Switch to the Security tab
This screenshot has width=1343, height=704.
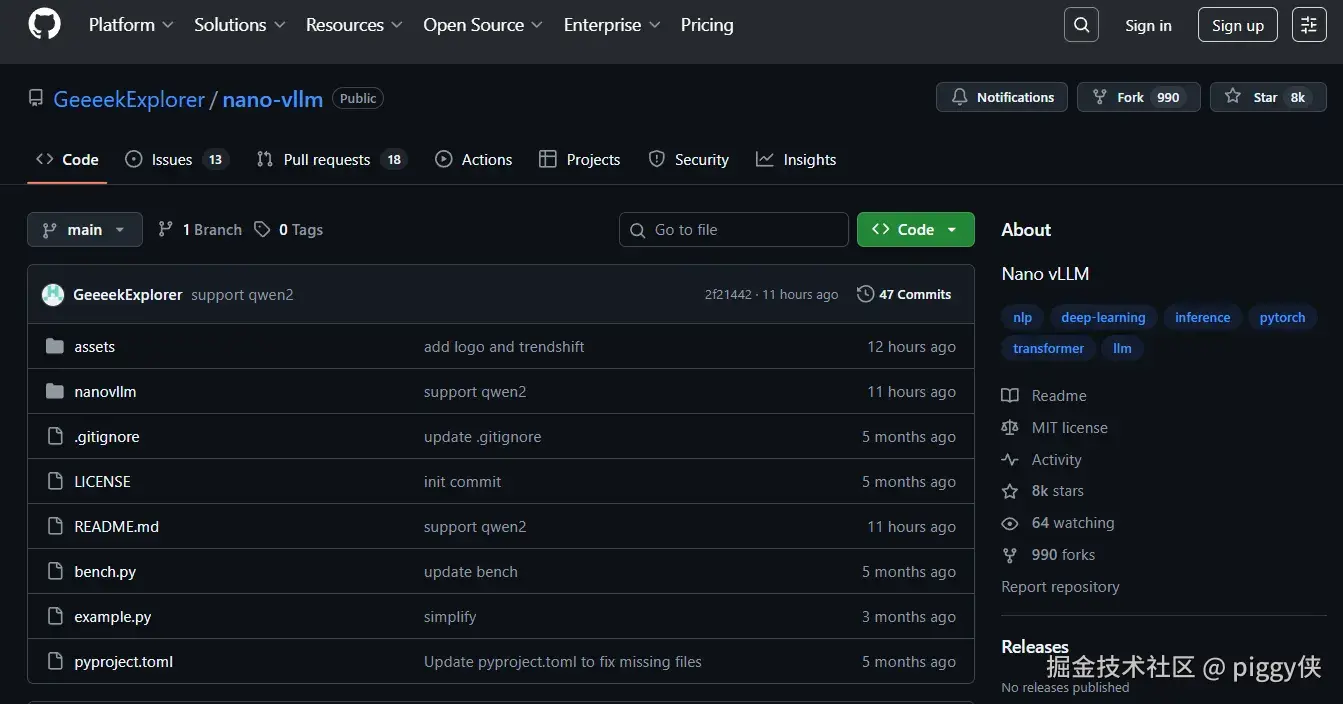pyautogui.click(x=689, y=160)
